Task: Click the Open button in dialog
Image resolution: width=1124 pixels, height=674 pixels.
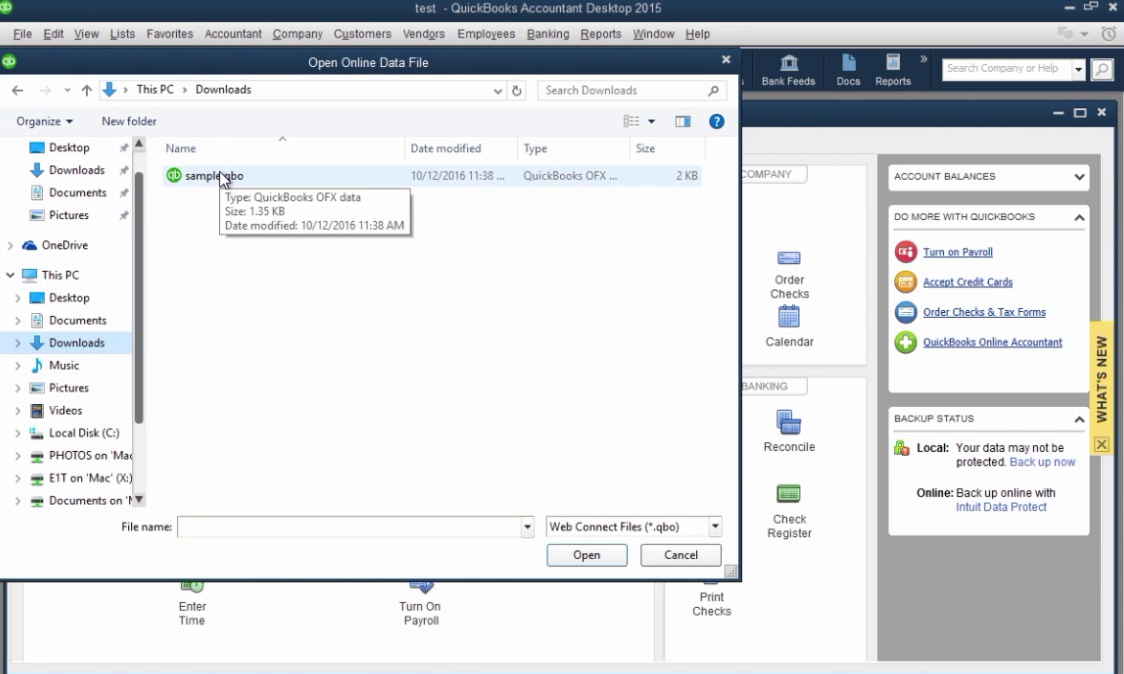Action: pos(586,555)
